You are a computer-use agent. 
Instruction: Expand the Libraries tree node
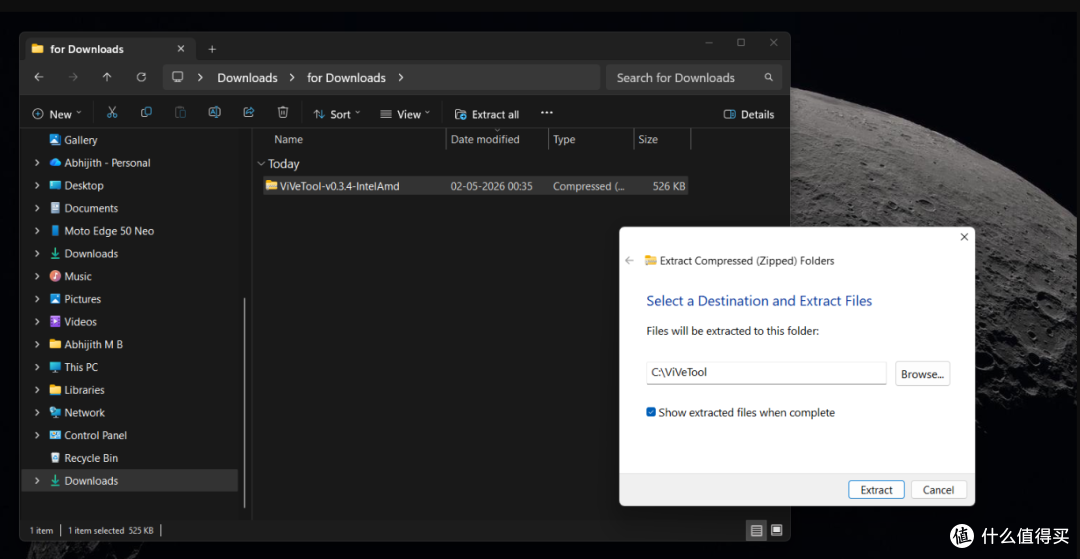point(37,390)
